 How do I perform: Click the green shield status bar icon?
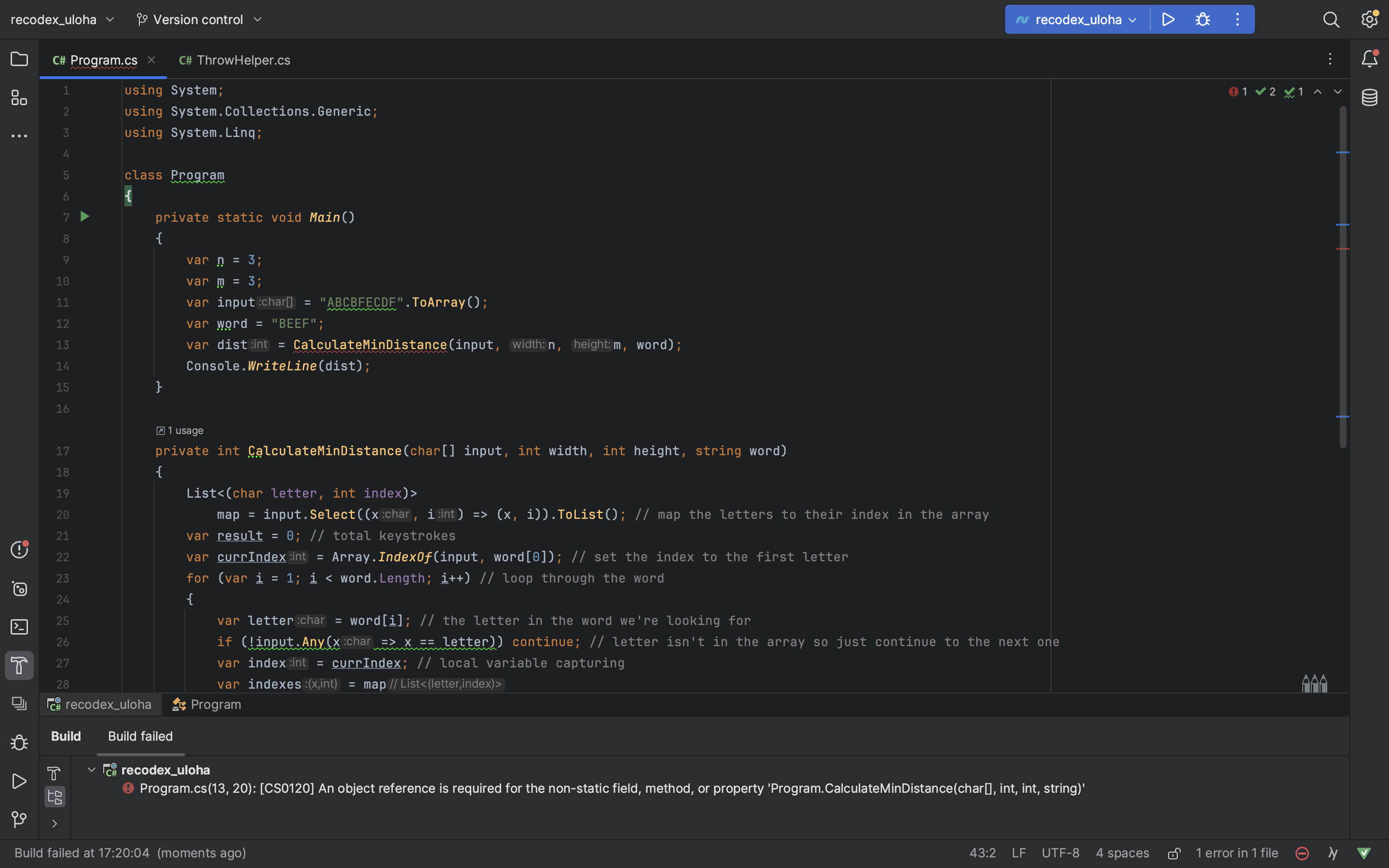click(x=1364, y=853)
